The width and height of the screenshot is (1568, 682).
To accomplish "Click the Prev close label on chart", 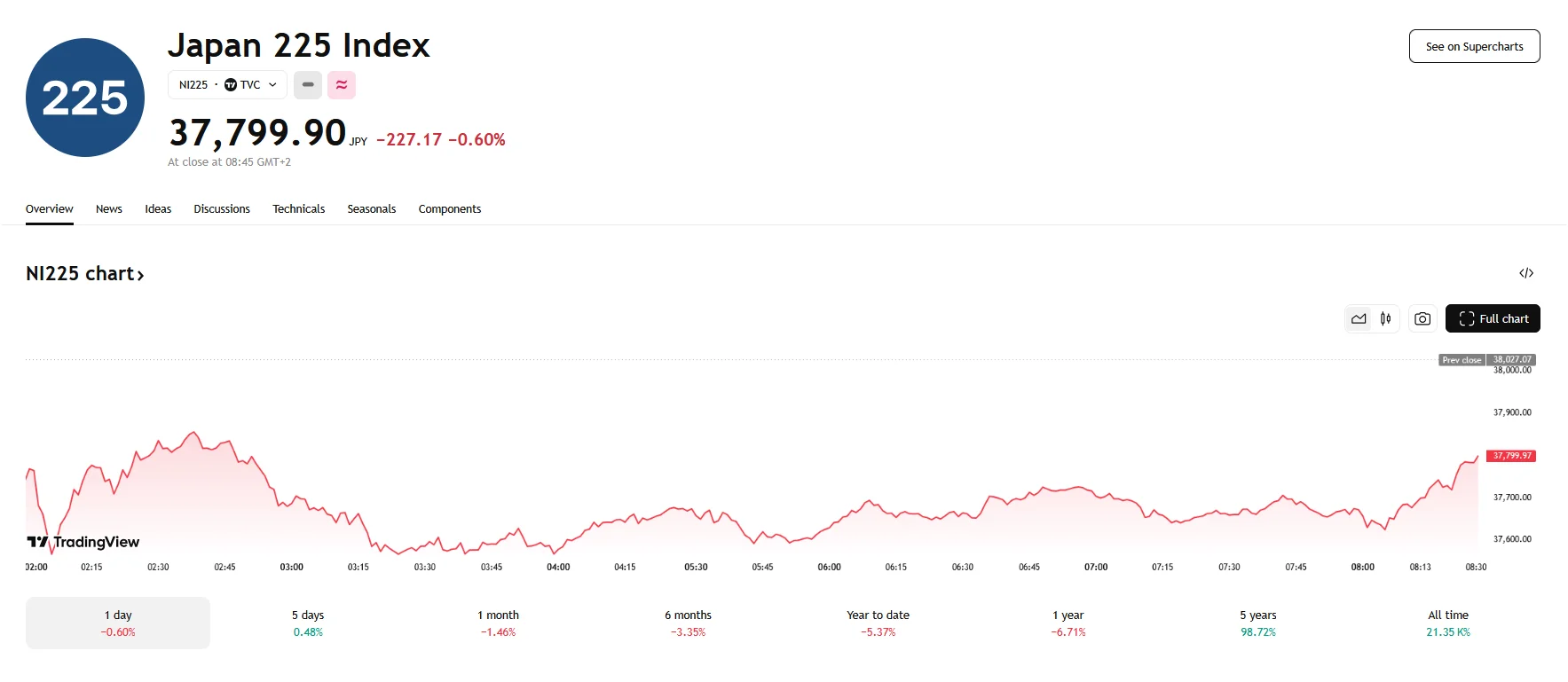I will tap(1462, 360).
